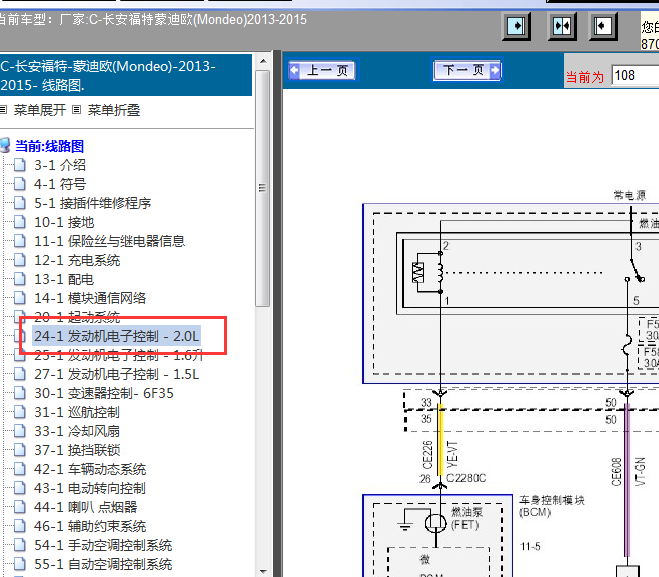Click the document icon beside 33-1 冷却风扇
This screenshot has height=577, width=659.
(20, 431)
